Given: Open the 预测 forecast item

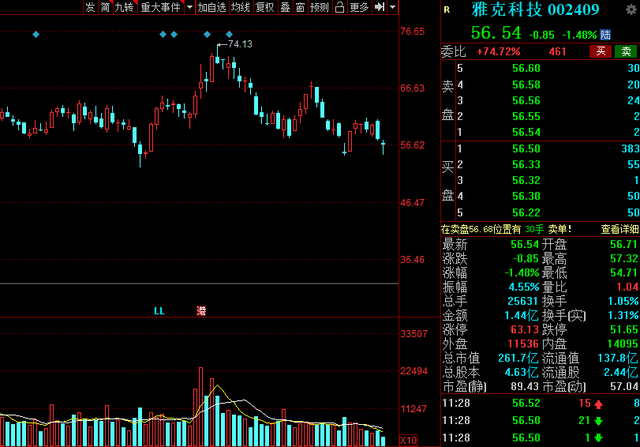Looking at the screenshot, I should click(x=319, y=8).
